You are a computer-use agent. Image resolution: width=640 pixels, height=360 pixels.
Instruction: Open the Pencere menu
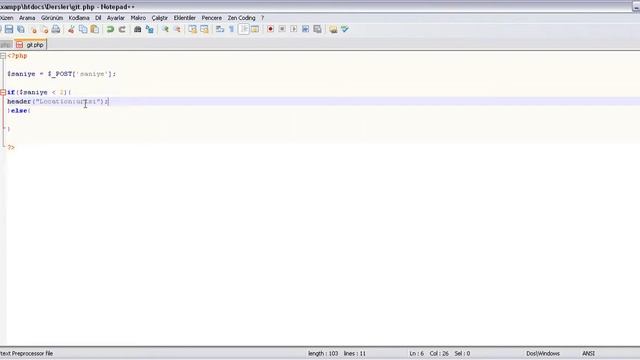click(211, 18)
